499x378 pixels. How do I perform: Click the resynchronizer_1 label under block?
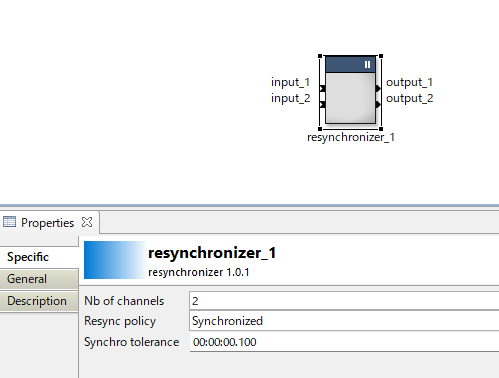pos(351,137)
